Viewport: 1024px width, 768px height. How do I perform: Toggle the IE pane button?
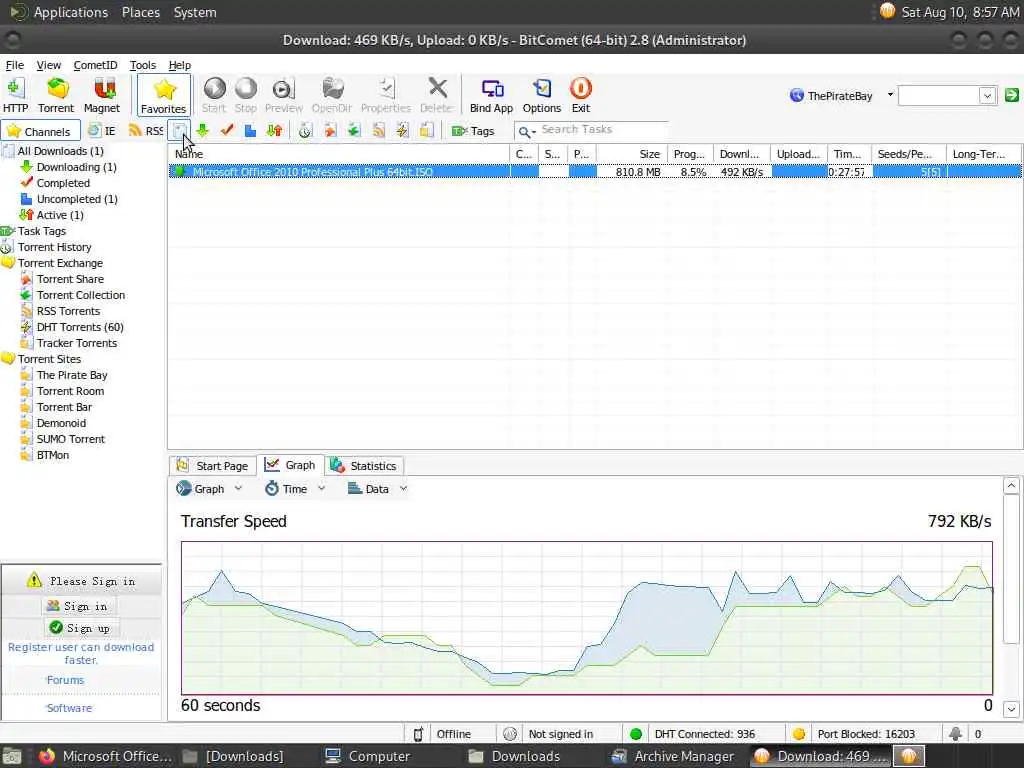(x=103, y=131)
